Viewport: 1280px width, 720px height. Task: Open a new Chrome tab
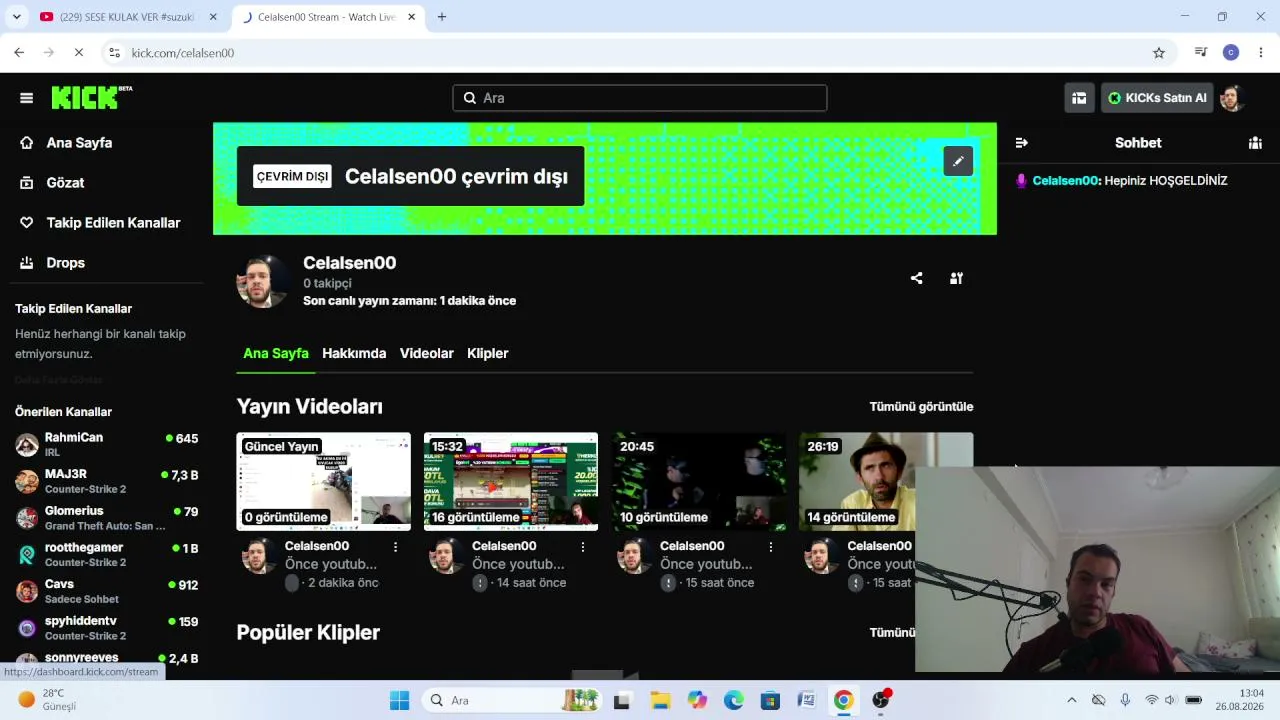(442, 17)
